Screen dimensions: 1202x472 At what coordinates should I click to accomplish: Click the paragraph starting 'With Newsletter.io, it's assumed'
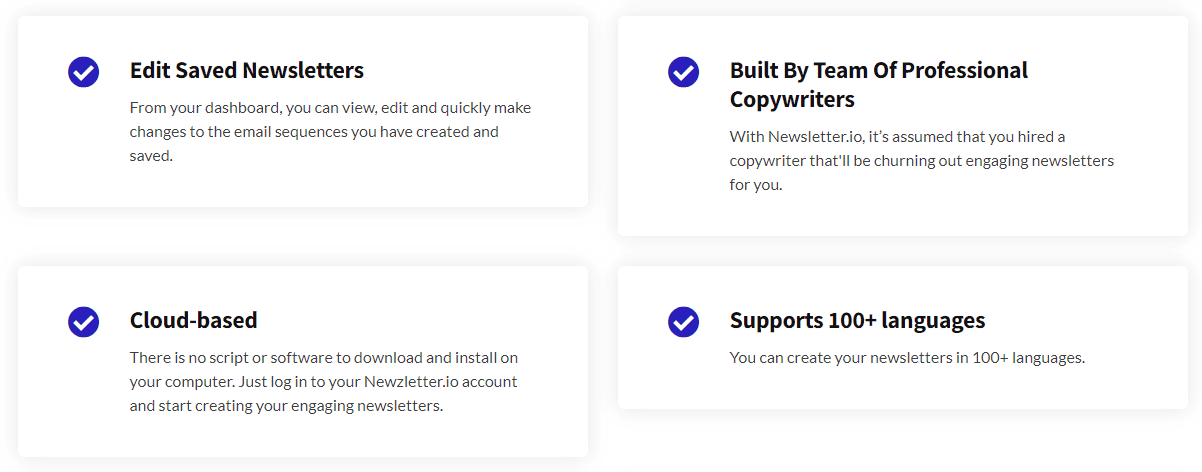point(921,160)
